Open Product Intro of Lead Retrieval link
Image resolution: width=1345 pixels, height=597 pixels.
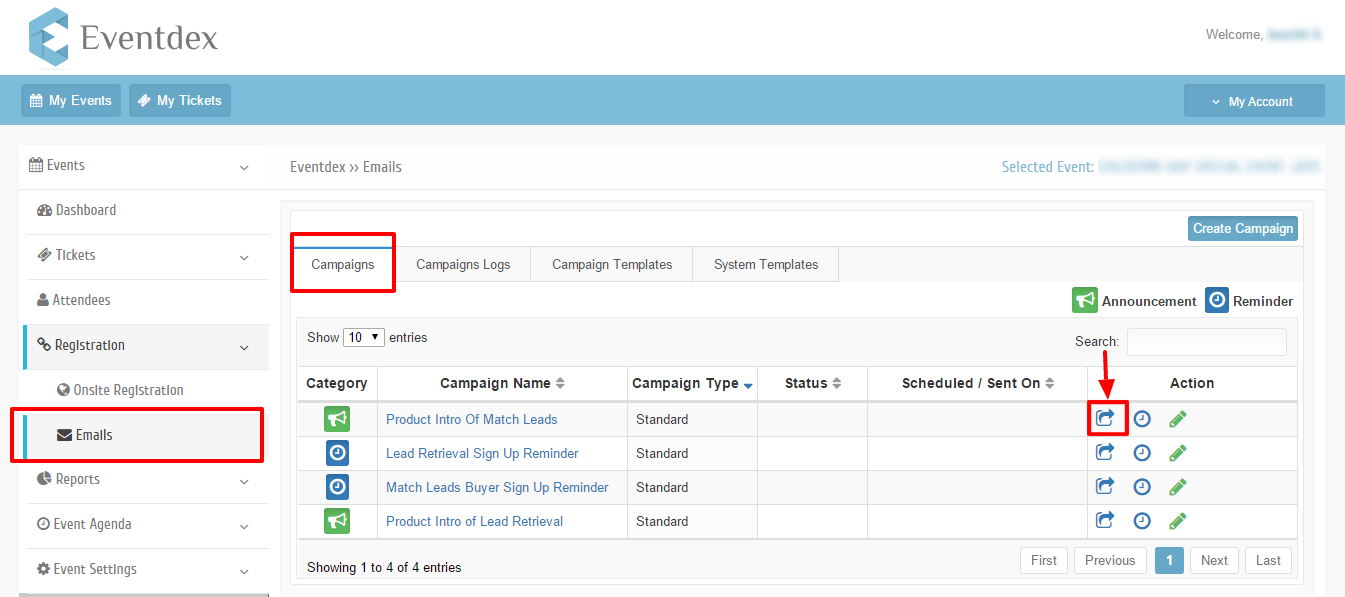pyautogui.click(x=474, y=521)
